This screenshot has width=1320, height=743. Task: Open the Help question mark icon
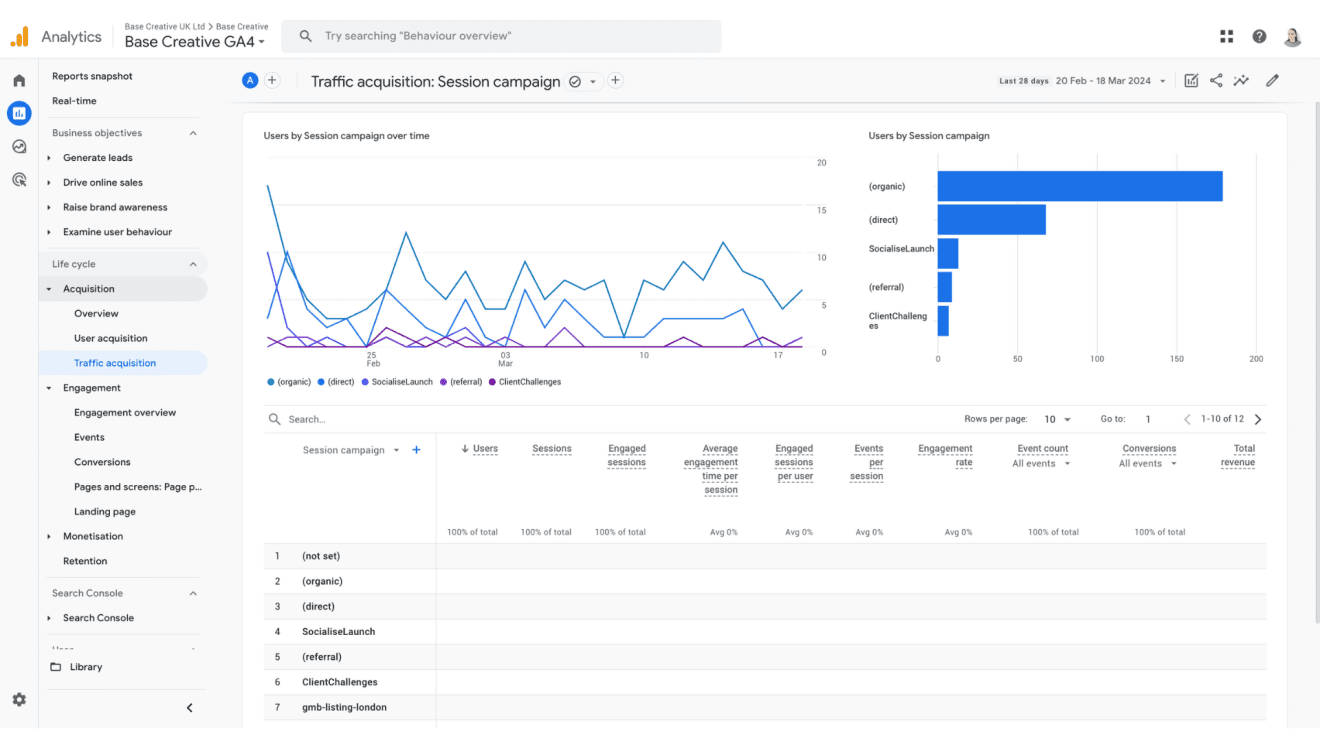pyautogui.click(x=1259, y=37)
